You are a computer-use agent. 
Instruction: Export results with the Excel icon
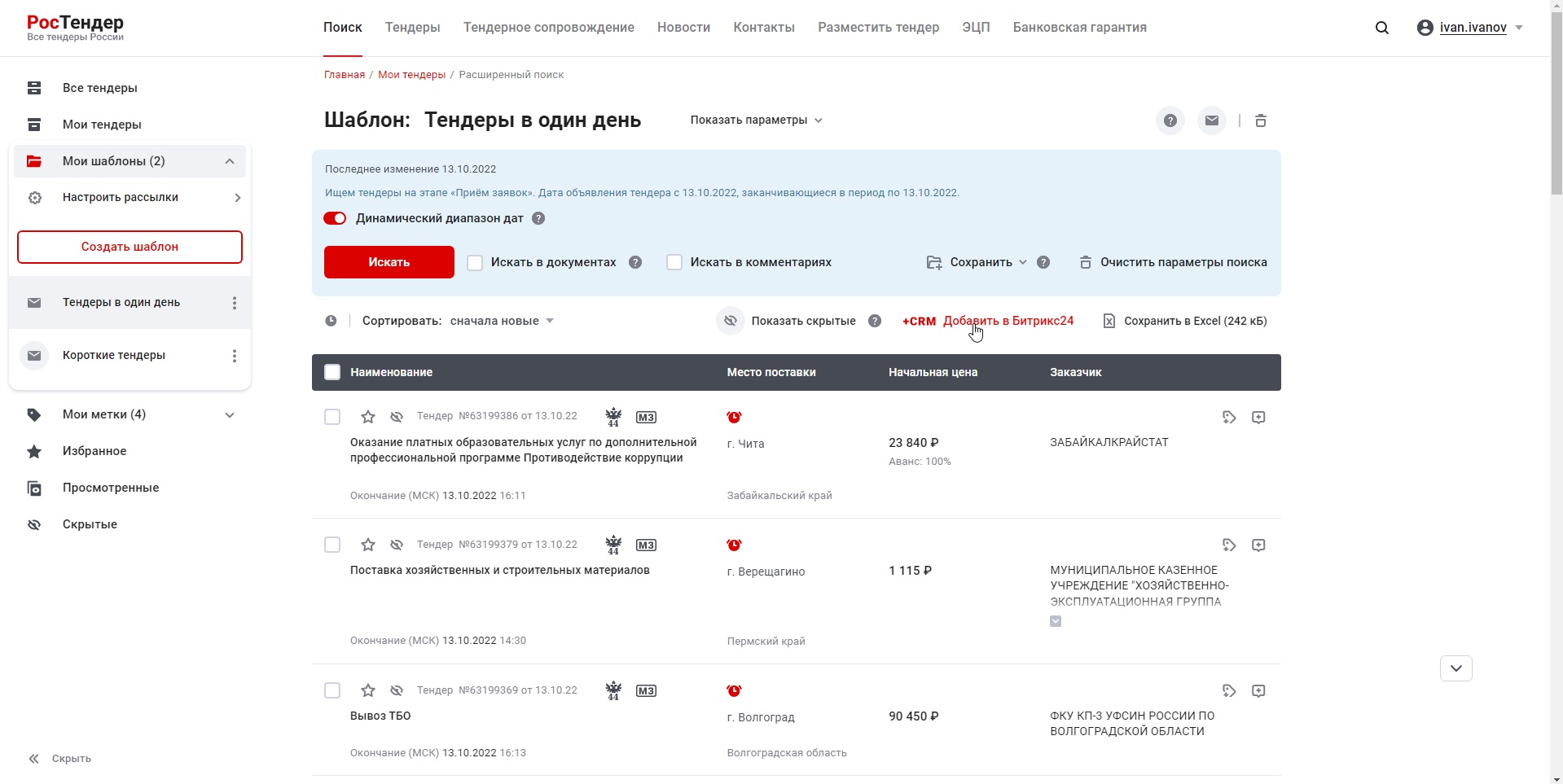click(1109, 320)
